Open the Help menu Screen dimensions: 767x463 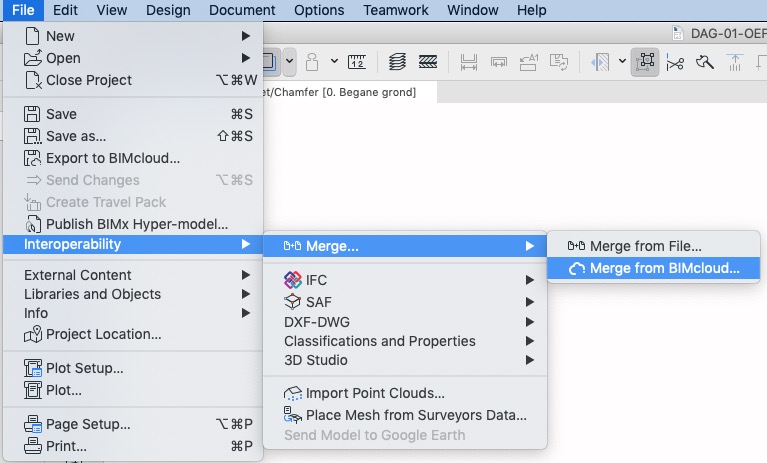pyautogui.click(x=532, y=10)
